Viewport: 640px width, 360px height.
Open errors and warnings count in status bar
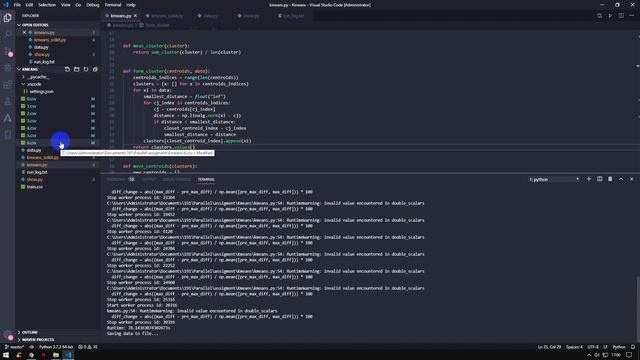(x=88, y=347)
